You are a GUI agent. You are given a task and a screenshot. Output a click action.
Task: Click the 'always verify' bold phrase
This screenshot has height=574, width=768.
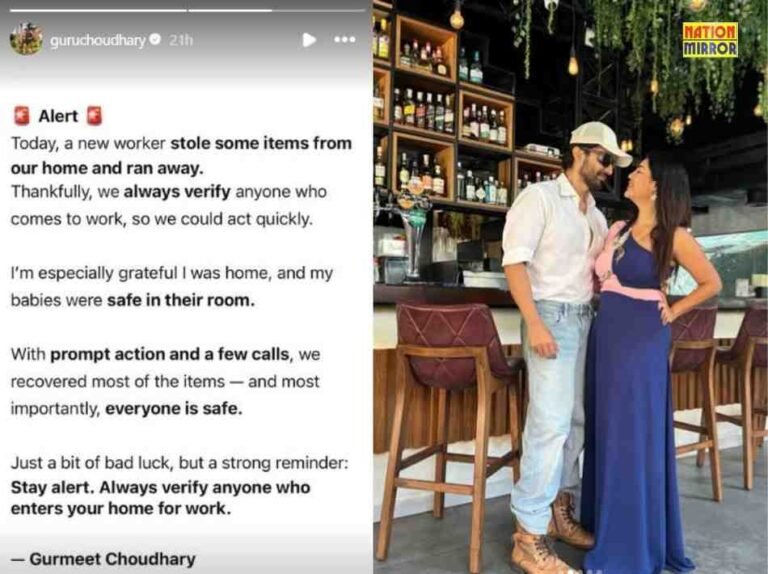(177, 192)
